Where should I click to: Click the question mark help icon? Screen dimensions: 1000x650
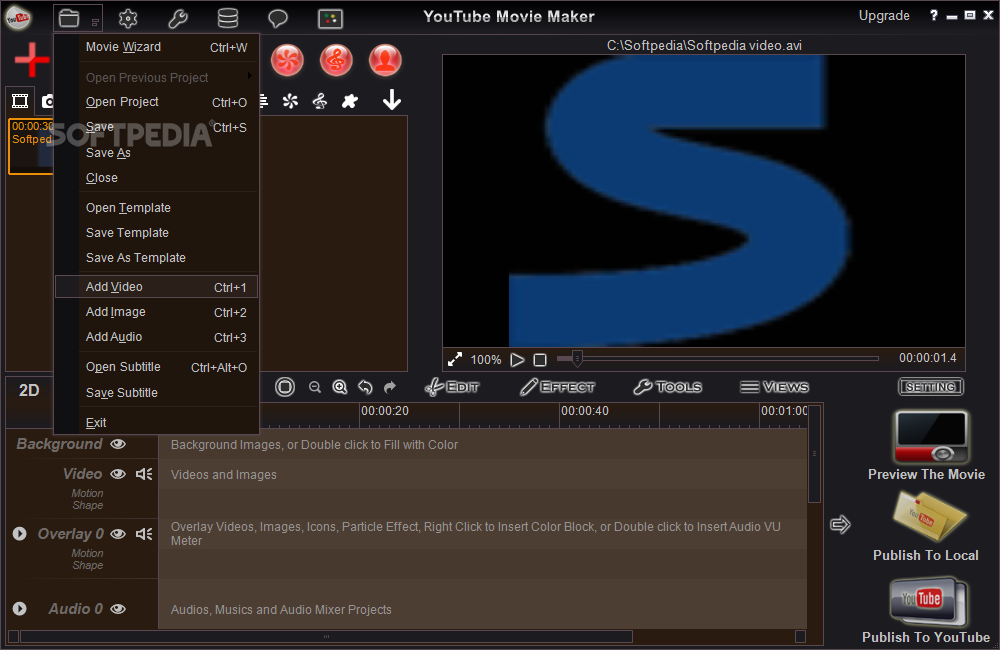pyautogui.click(x=934, y=15)
